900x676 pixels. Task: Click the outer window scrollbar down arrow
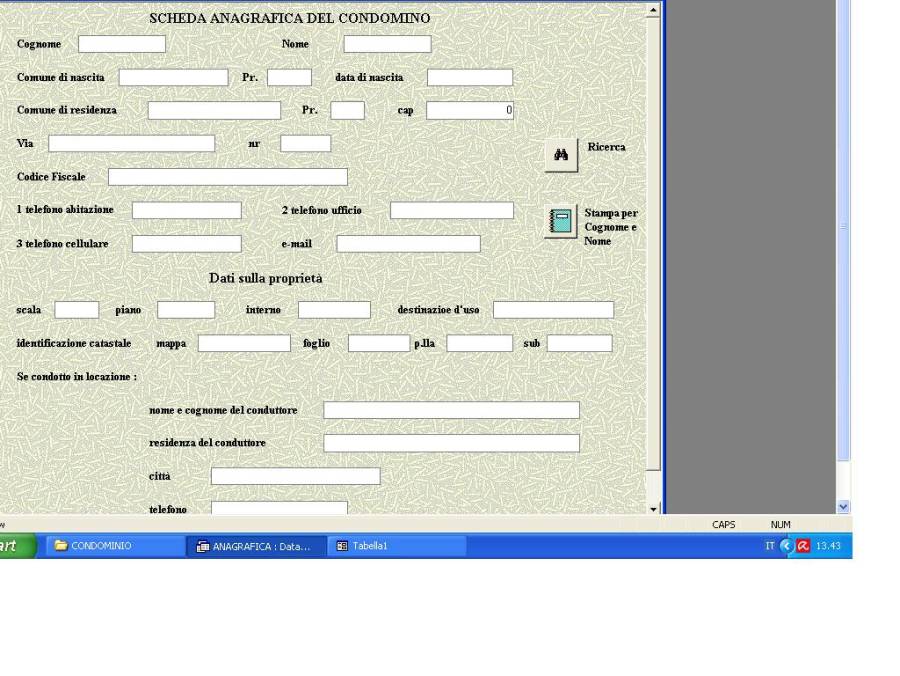[x=843, y=507]
